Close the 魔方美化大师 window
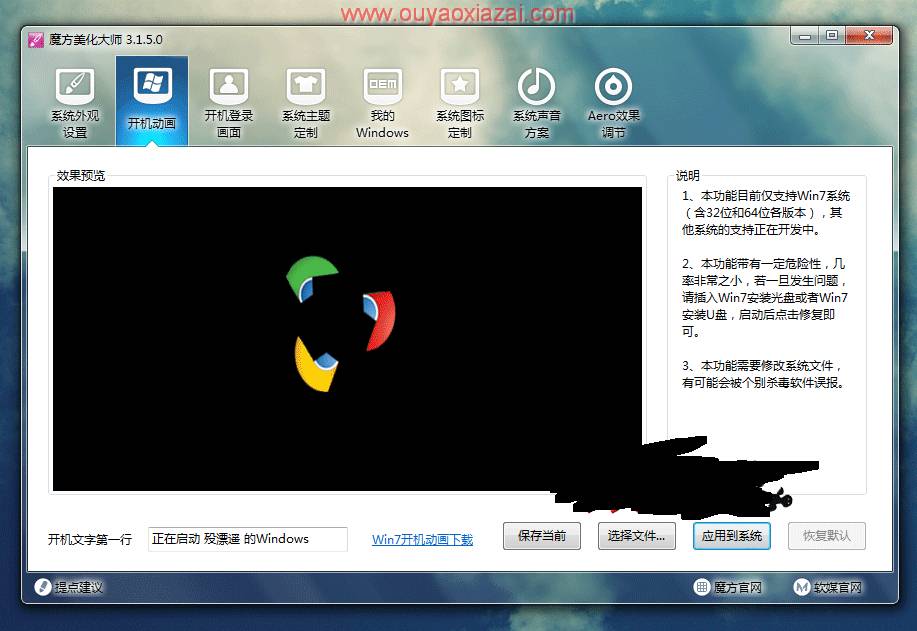917x631 pixels. (x=869, y=36)
